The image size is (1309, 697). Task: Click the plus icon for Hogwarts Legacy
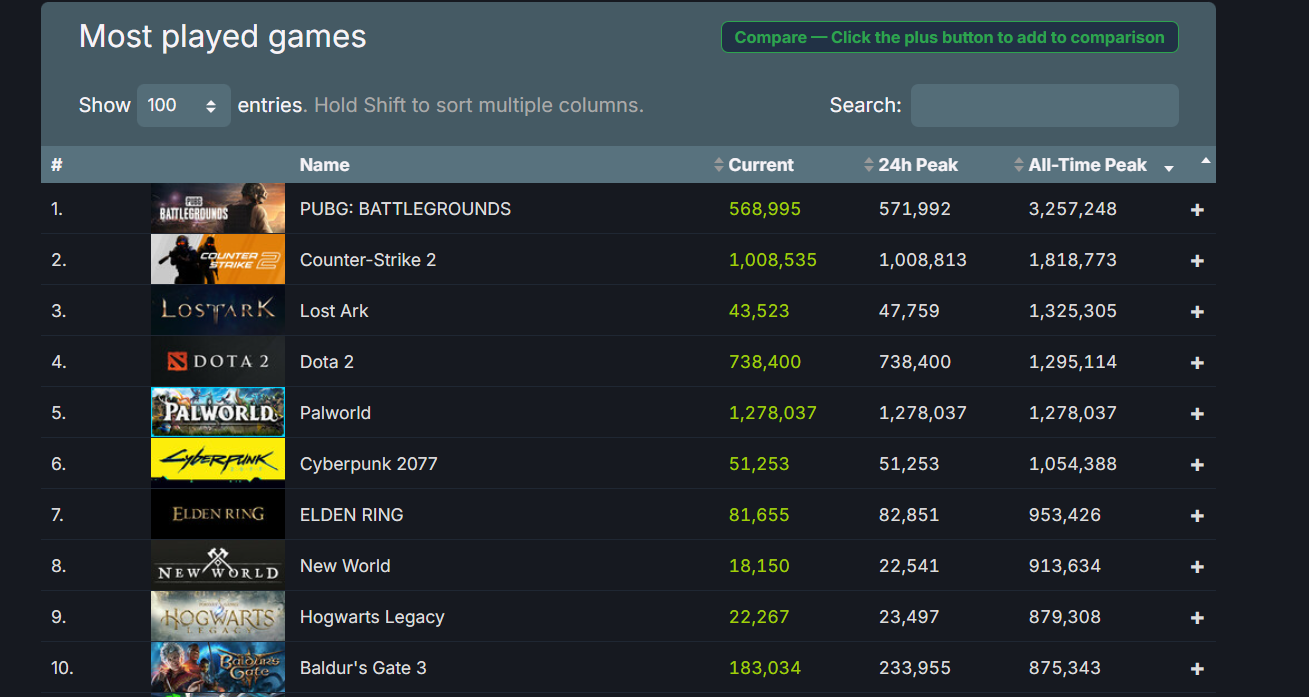pos(1197,618)
